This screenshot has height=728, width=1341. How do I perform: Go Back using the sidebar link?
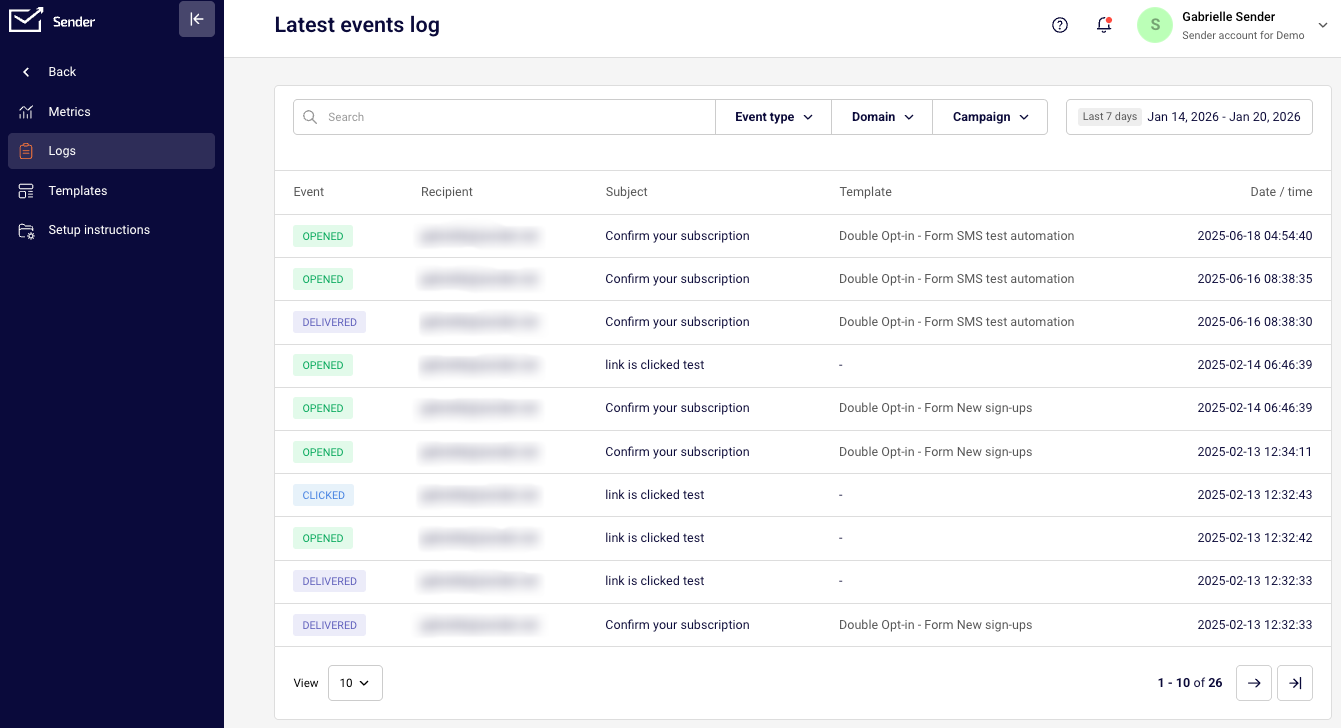tap(62, 72)
